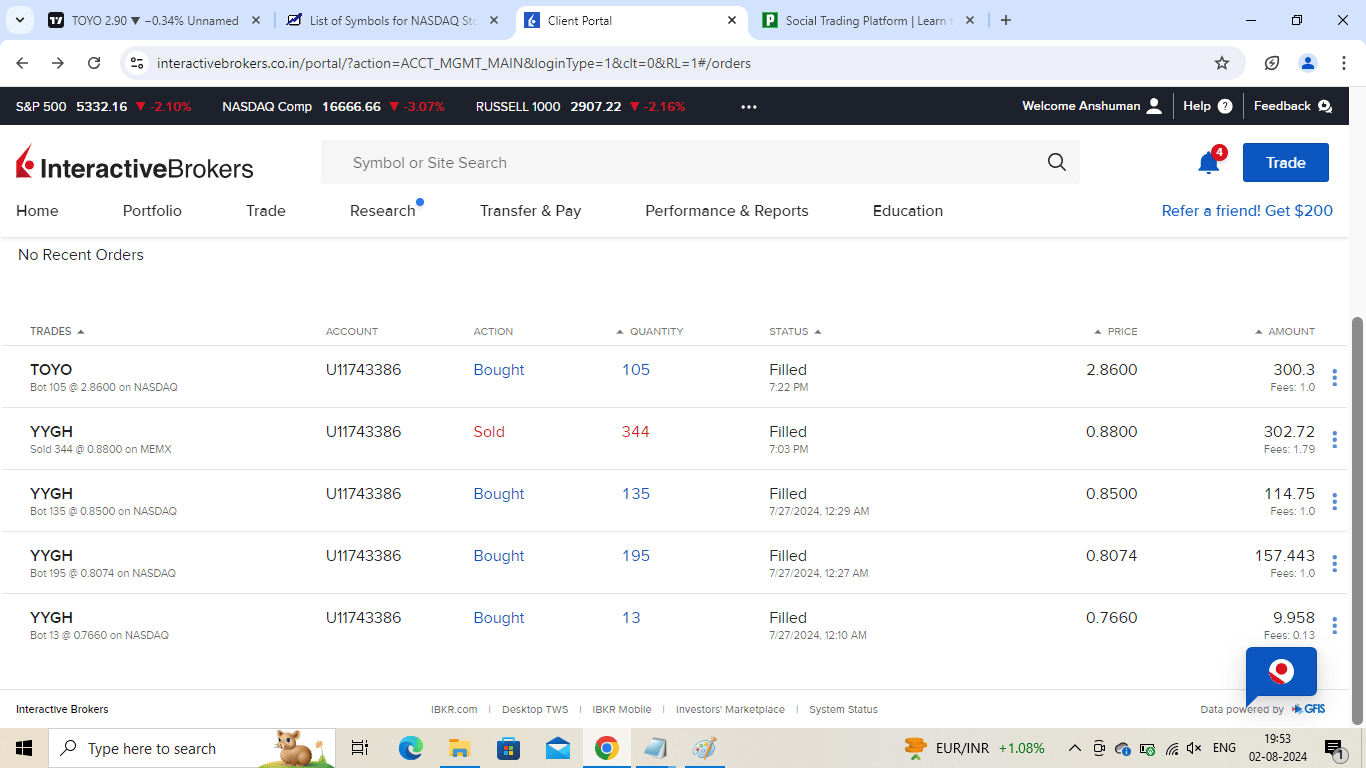Sort the table by the TRADES column
The image size is (1366, 768).
tap(57, 332)
